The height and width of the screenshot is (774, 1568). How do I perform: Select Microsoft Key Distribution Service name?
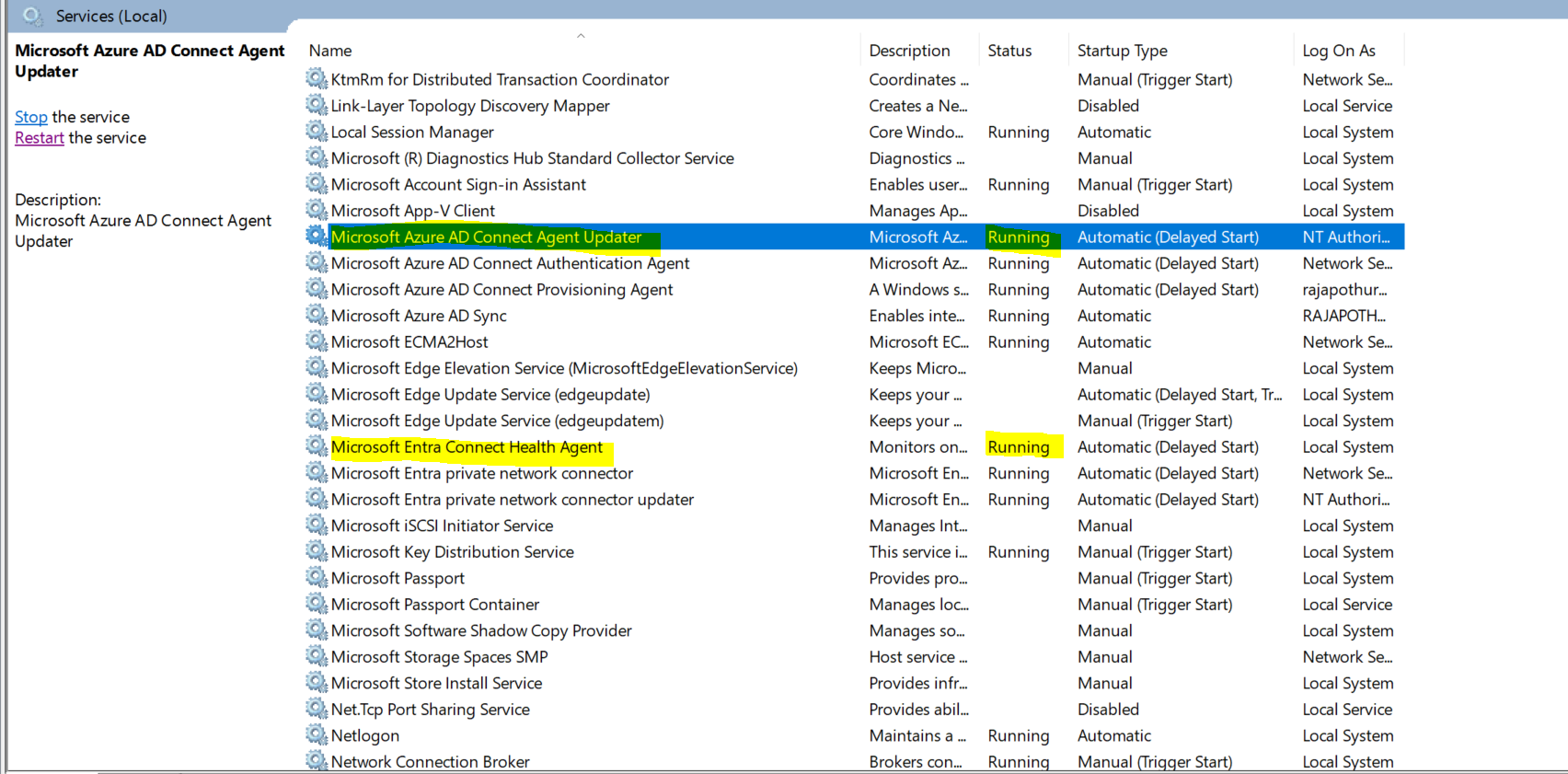click(x=453, y=552)
